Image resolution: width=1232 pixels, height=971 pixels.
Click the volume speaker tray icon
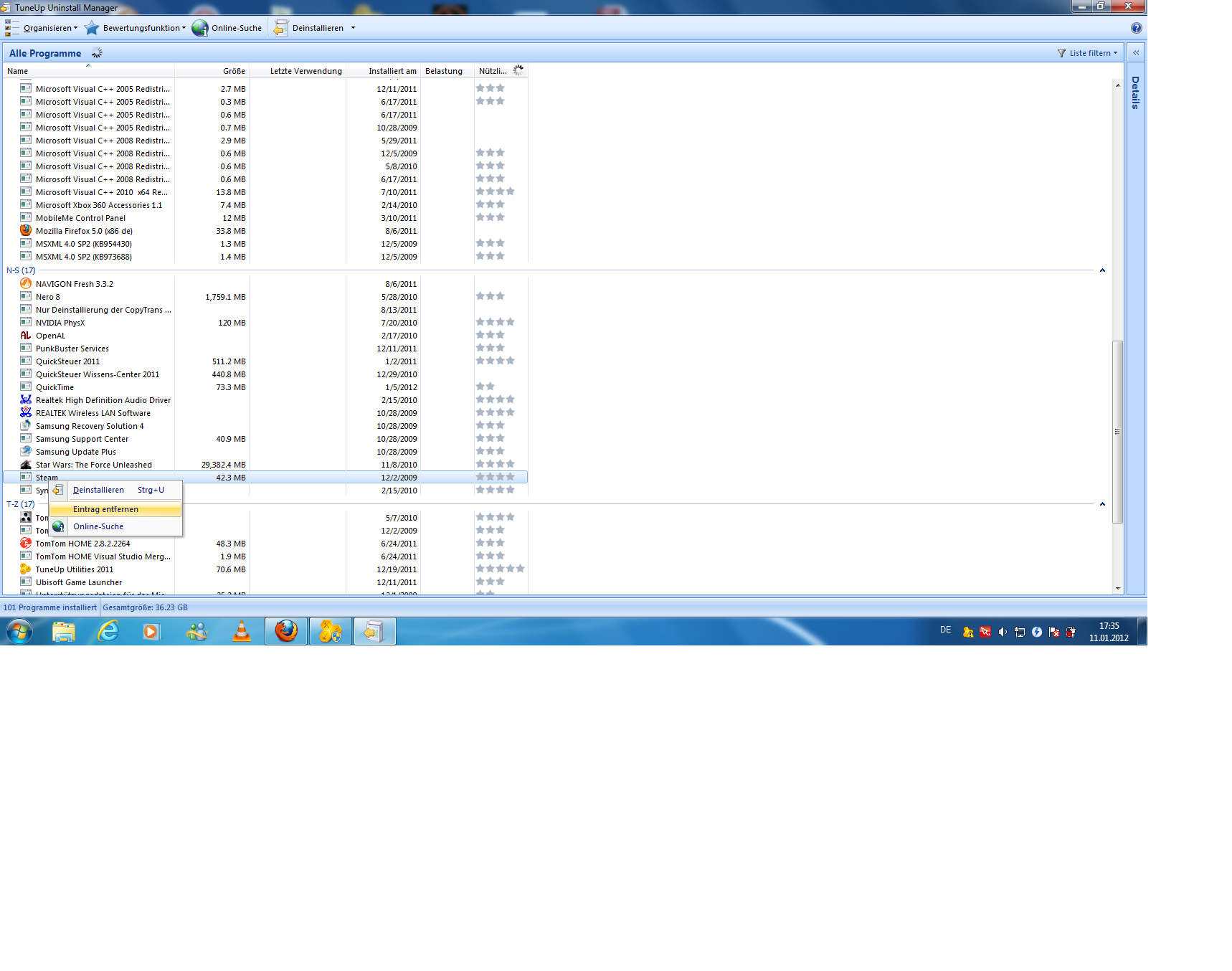coord(1003,632)
